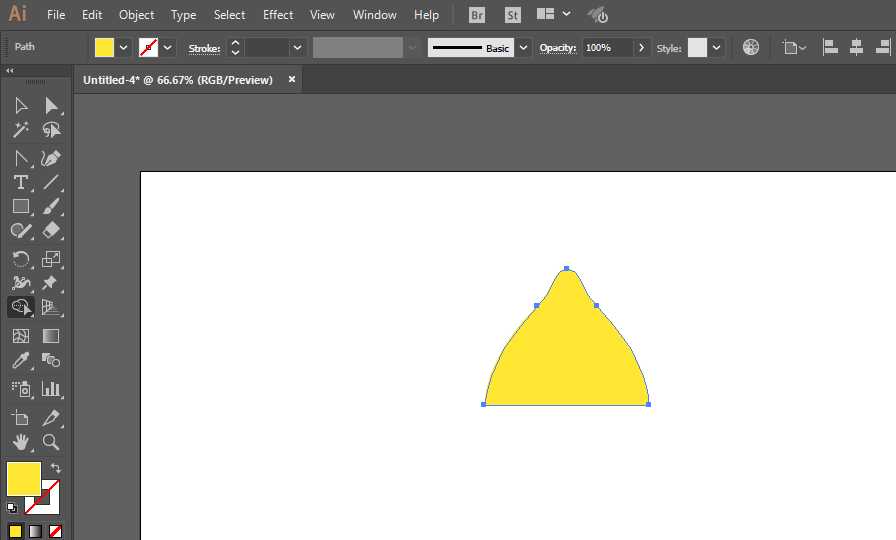Image resolution: width=896 pixels, height=540 pixels.
Task: Activate the Gradient tool
Action: coord(51,336)
